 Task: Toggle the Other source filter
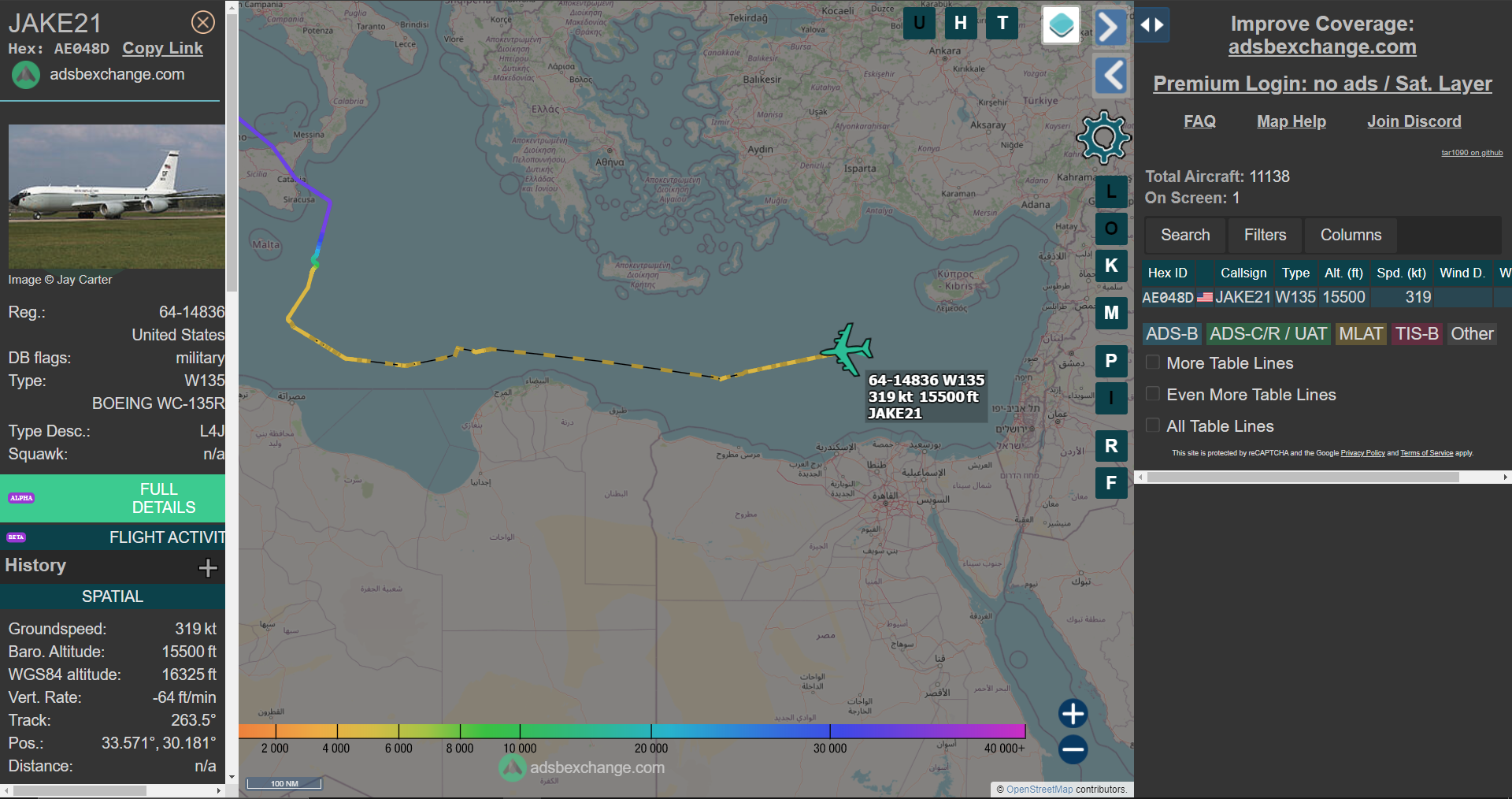coord(1472,334)
